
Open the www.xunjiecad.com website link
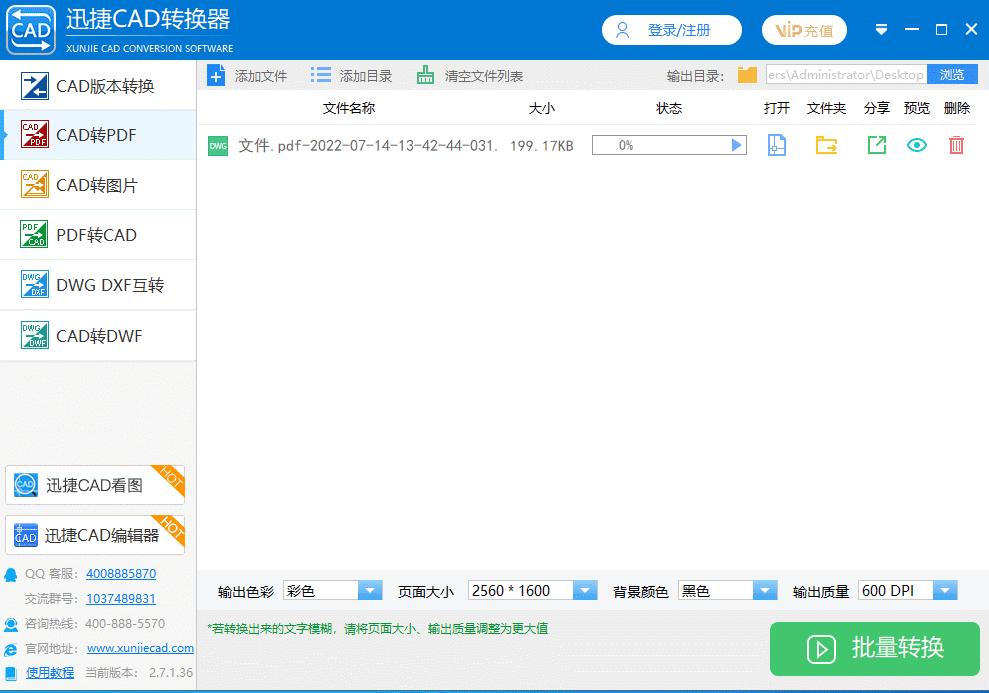pos(139,648)
